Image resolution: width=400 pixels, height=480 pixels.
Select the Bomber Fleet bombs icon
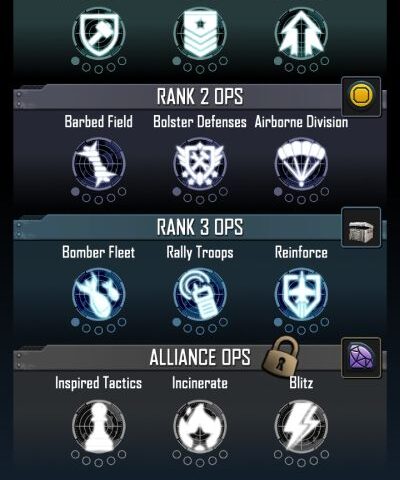coord(99,295)
